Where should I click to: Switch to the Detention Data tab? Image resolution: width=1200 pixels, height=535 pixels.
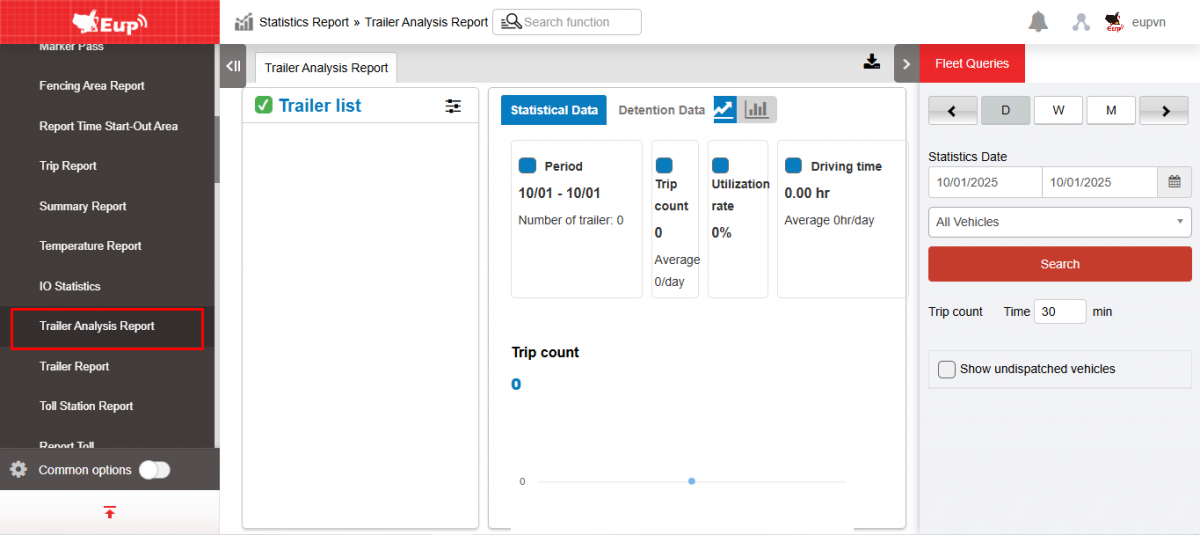tap(661, 110)
